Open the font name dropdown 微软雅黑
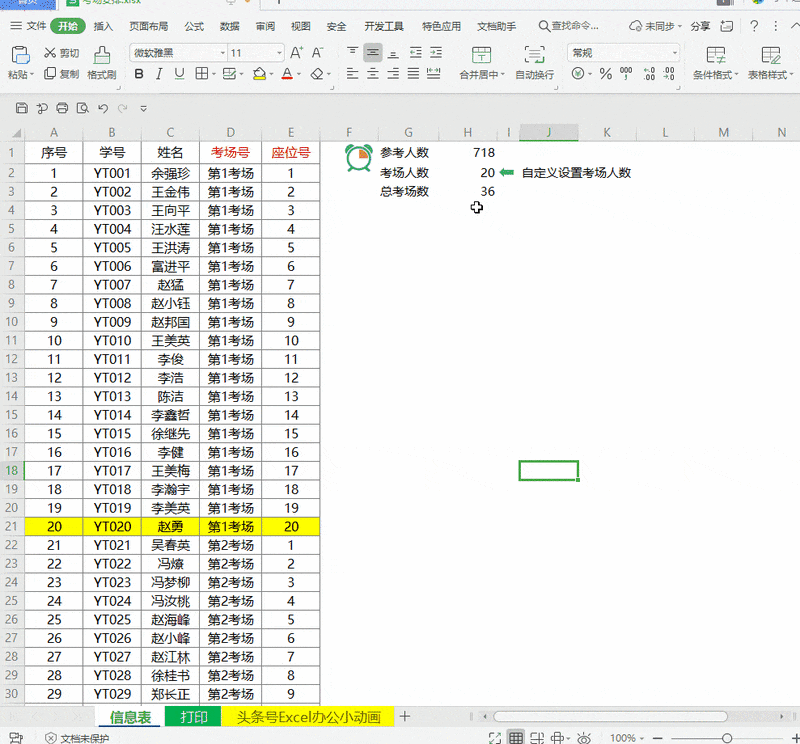 178,52
